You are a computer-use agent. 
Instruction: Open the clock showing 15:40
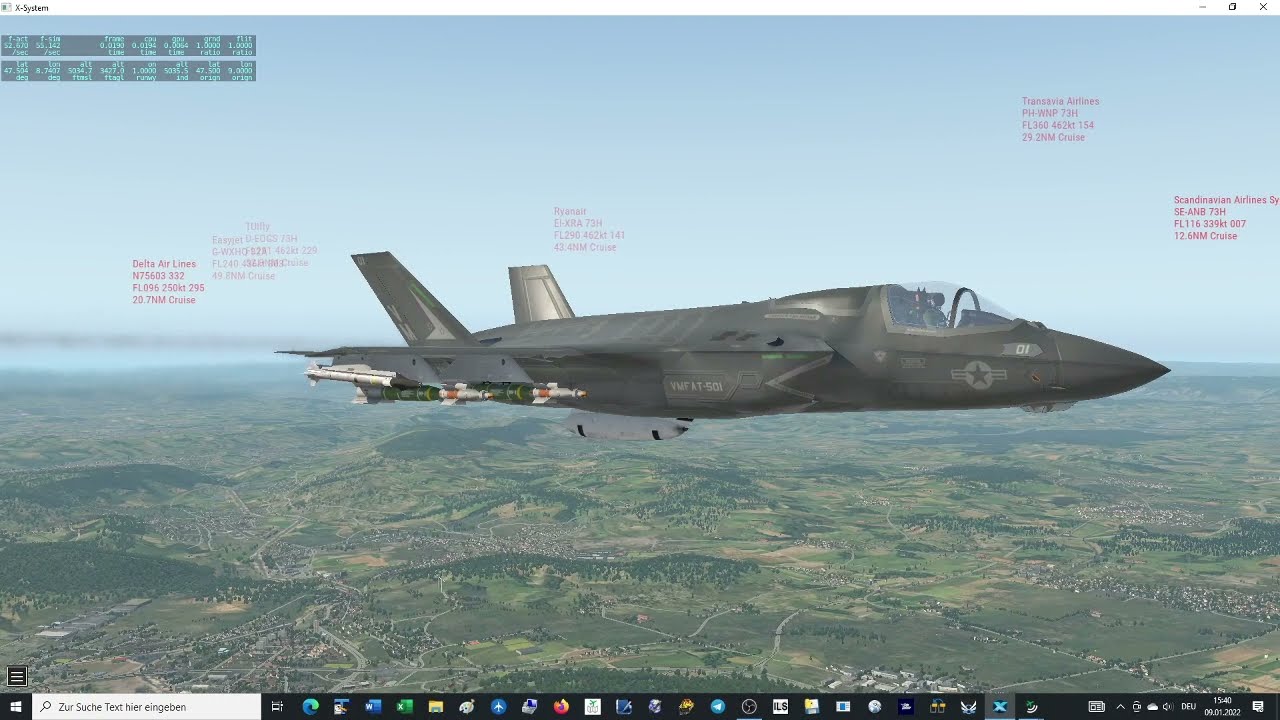point(1222,706)
